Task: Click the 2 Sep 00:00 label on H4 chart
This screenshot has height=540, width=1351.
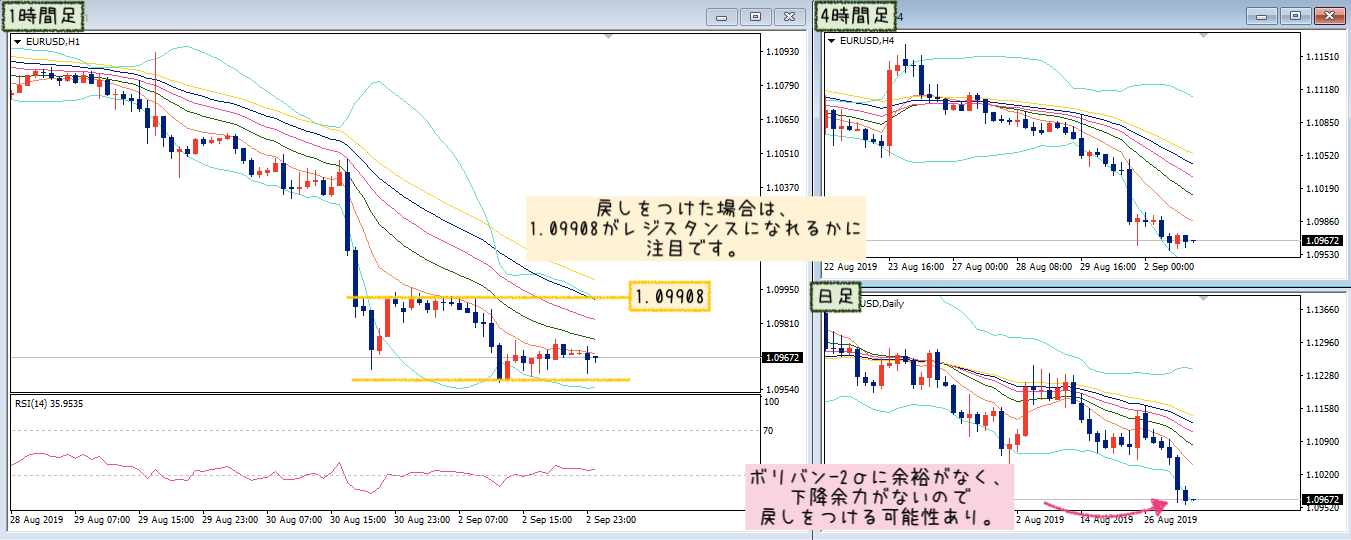Action: pos(1169,267)
